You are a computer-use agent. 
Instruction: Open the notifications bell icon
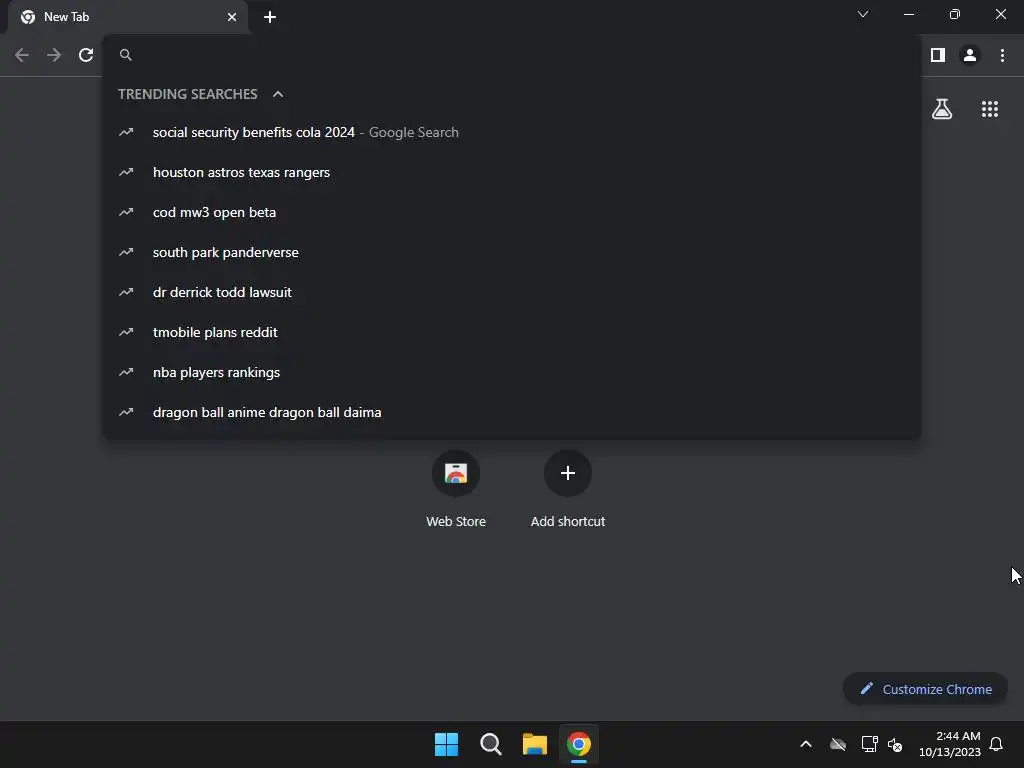pos(996,744)
